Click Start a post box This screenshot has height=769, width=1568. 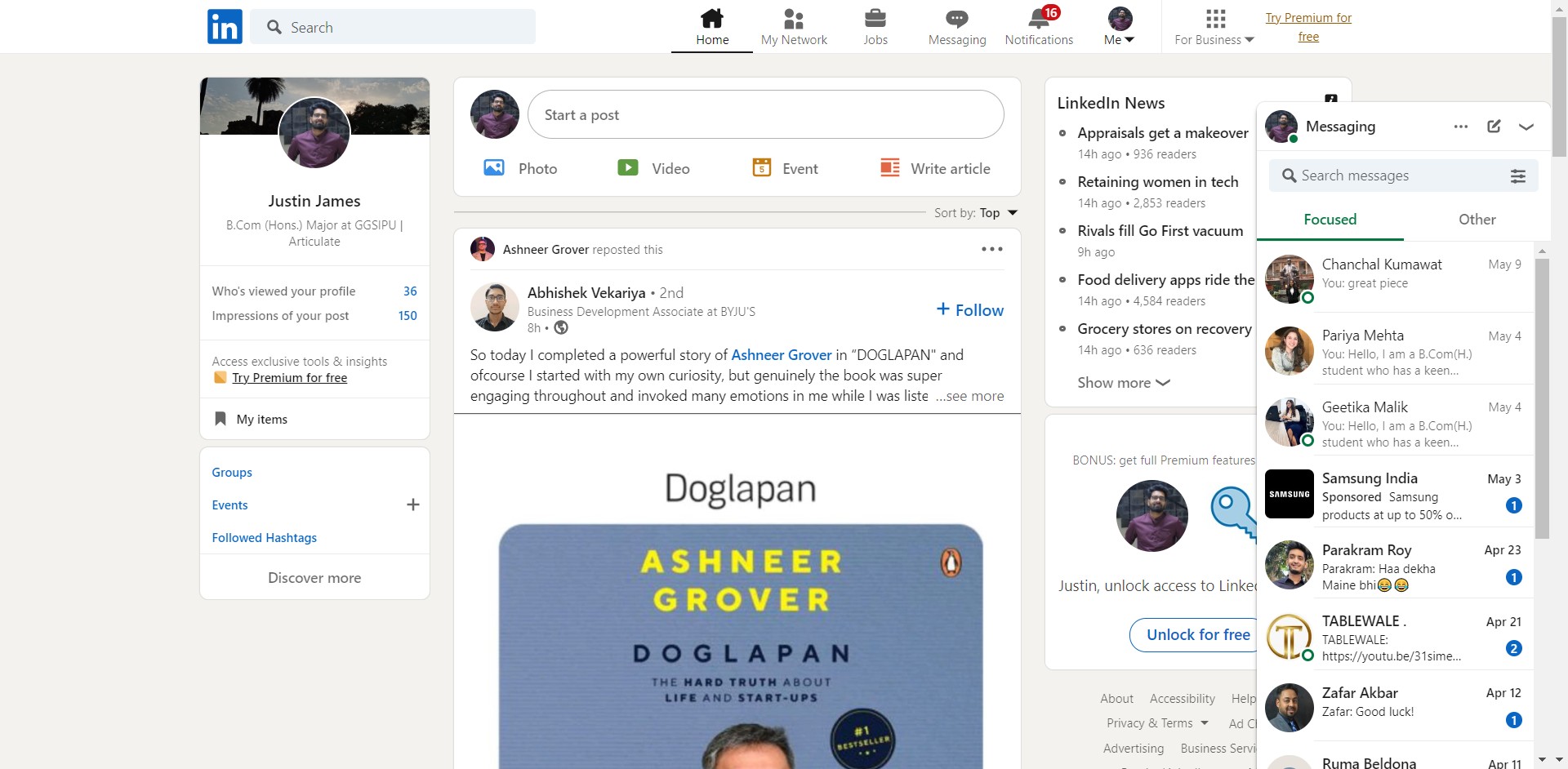766,114
